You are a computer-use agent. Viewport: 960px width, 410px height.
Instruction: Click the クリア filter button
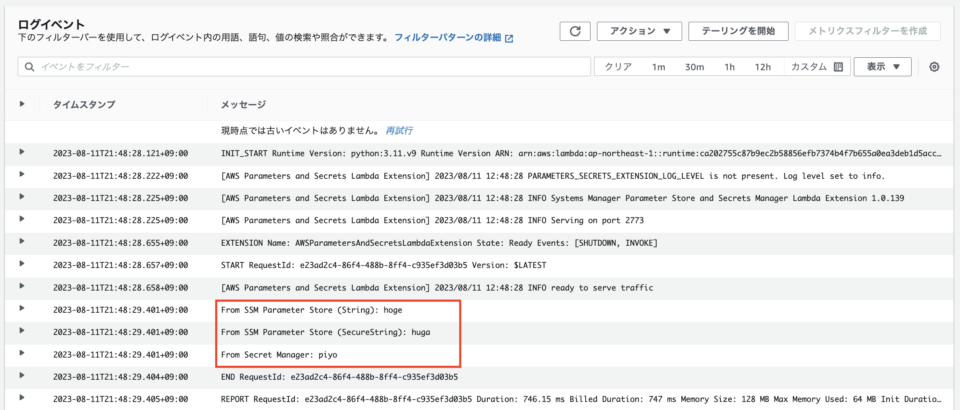coord(618,67)
